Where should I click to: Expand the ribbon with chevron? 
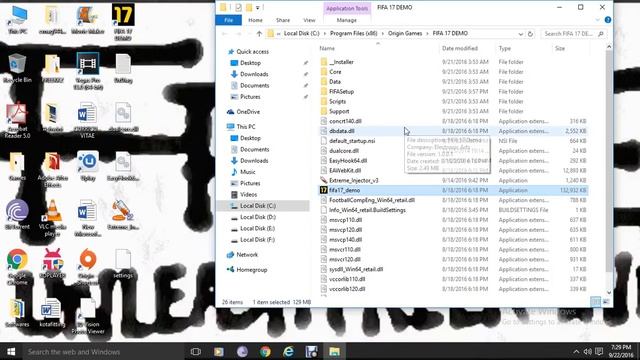coord(598,20)
